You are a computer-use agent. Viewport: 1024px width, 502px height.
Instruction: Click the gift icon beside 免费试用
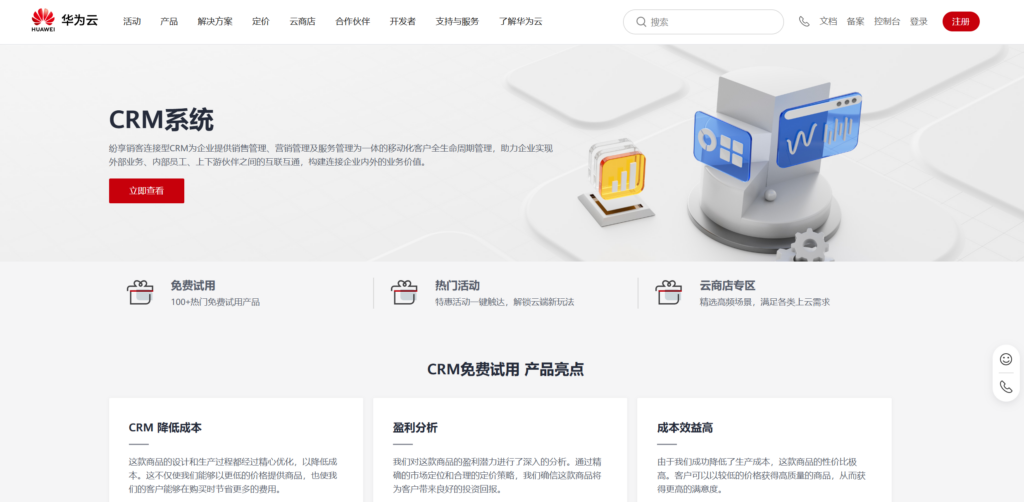[140, 292]
